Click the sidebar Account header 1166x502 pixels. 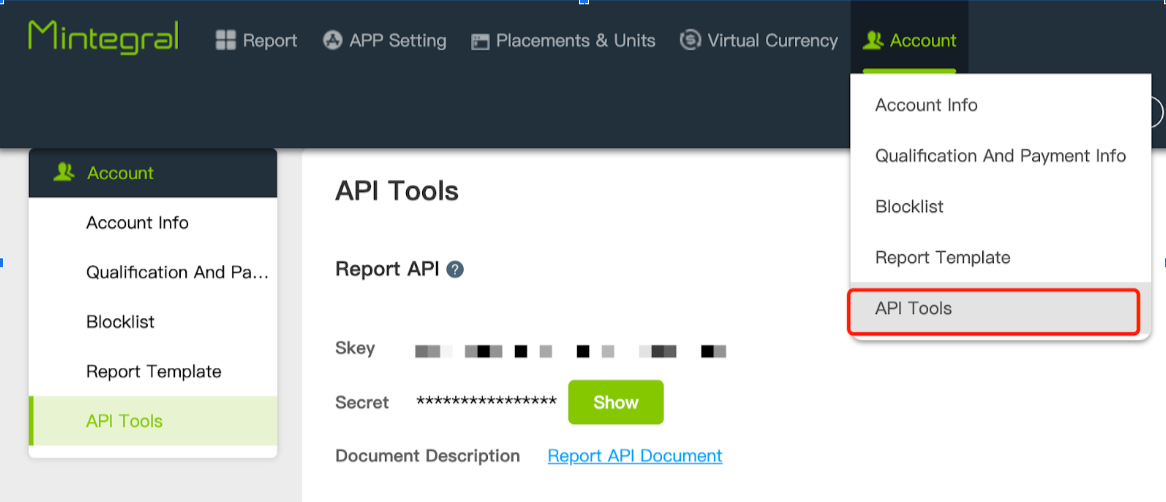153,173
